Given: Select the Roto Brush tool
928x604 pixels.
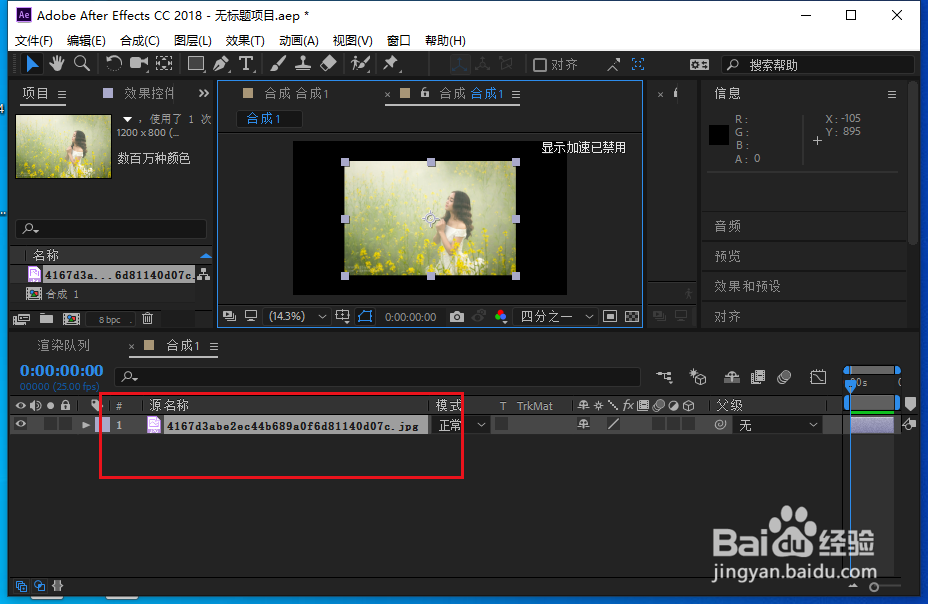Looking at the screenshot, I should click(358, 63).
